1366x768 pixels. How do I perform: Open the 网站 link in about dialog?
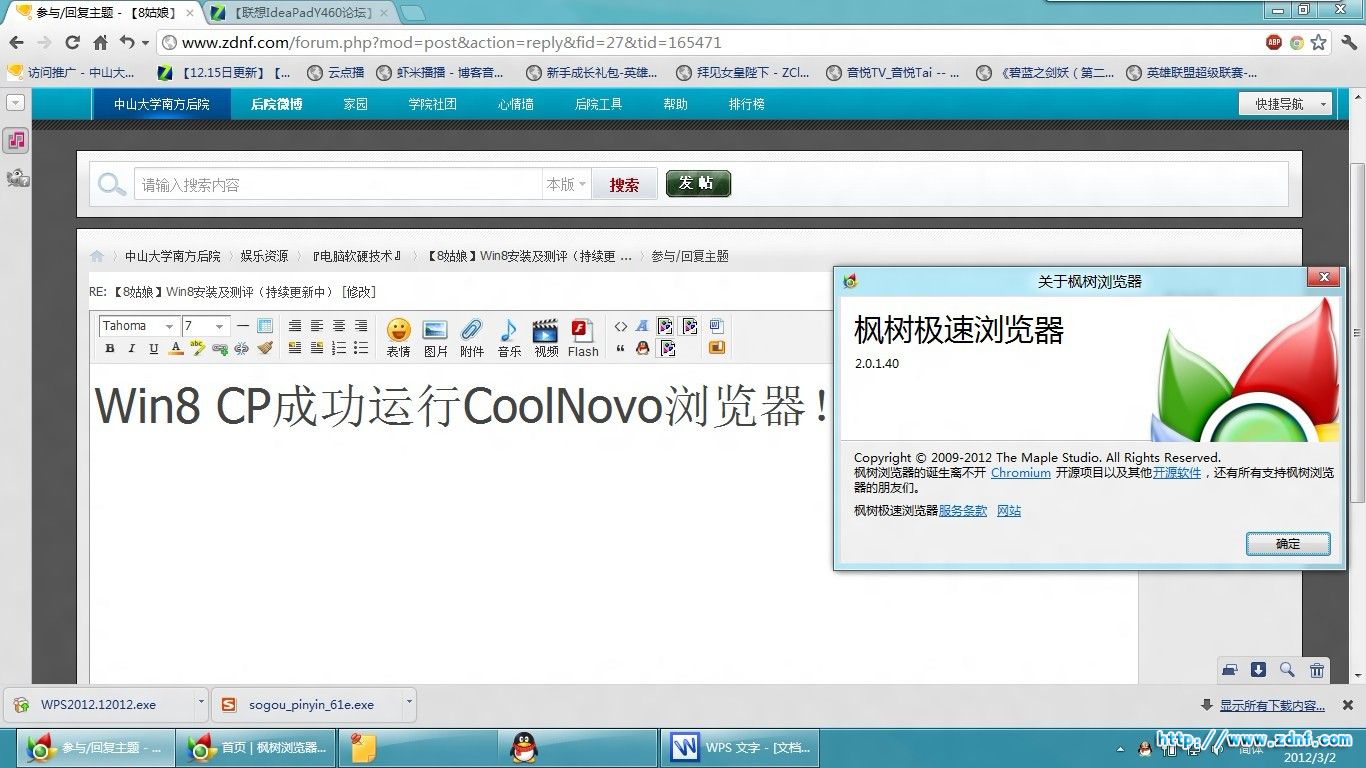click(1009, 511)
